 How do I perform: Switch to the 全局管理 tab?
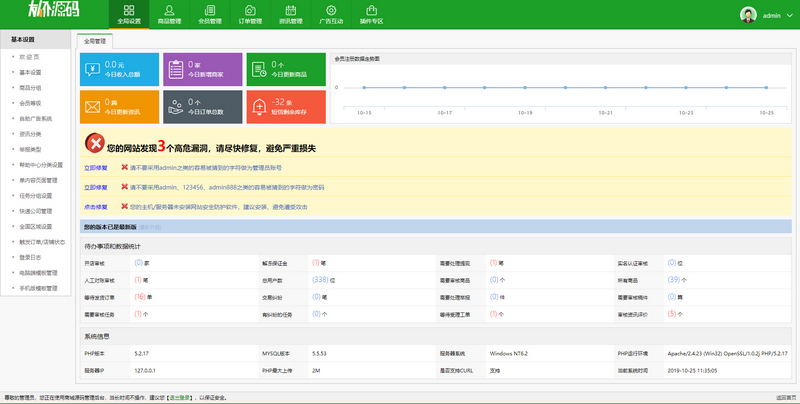tap(95, 41)
